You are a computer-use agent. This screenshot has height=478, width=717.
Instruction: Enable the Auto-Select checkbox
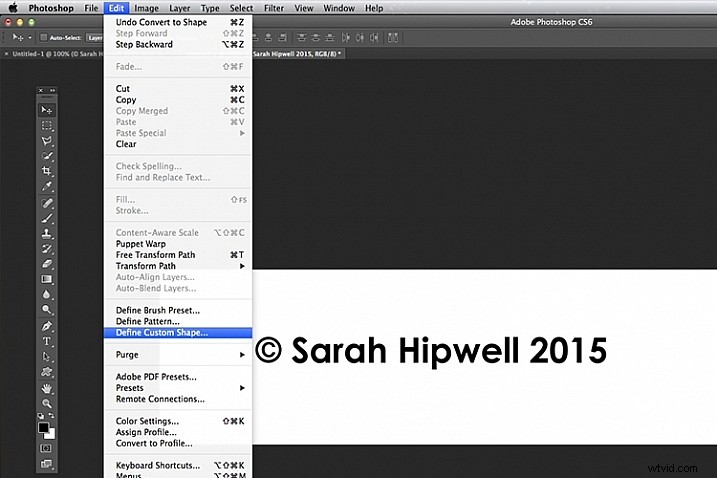pos(43,38)
